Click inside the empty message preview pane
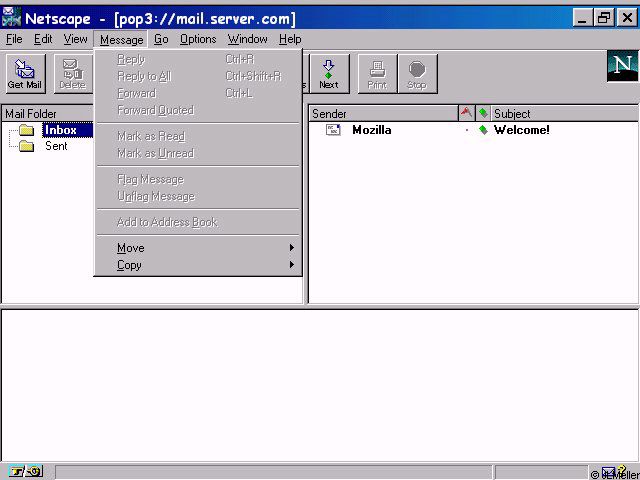The image size is (640, 480). [x=320, y=386]
